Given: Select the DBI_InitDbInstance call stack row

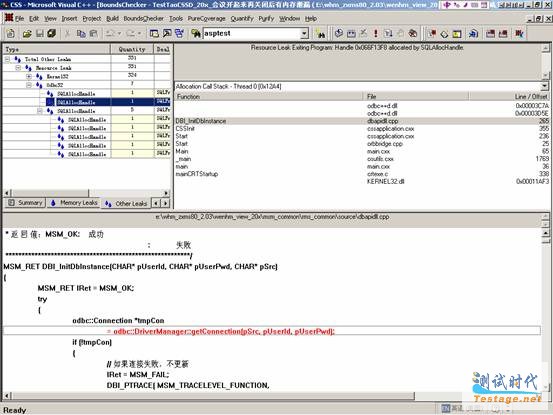Looking at the screenshot, I should pos(362,121).
